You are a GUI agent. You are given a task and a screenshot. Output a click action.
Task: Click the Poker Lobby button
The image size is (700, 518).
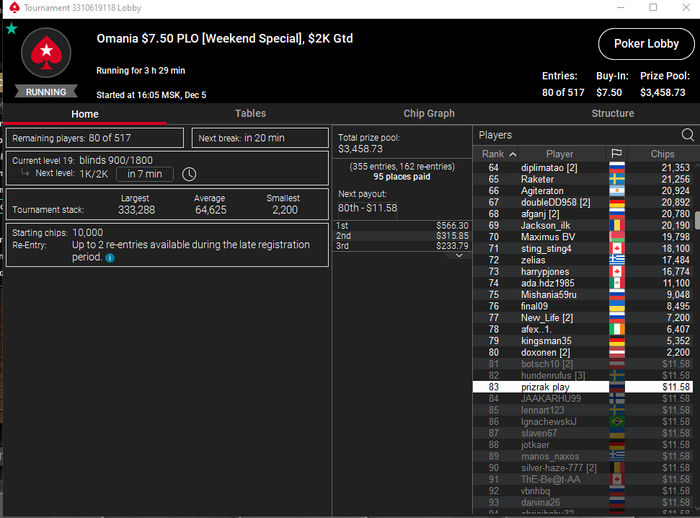(646, 44)
